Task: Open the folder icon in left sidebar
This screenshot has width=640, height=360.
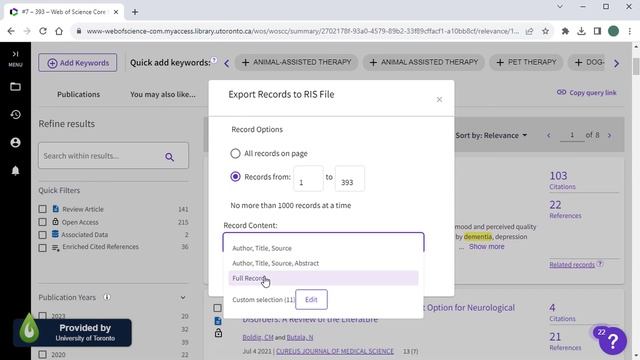Action: coord(15,87)
